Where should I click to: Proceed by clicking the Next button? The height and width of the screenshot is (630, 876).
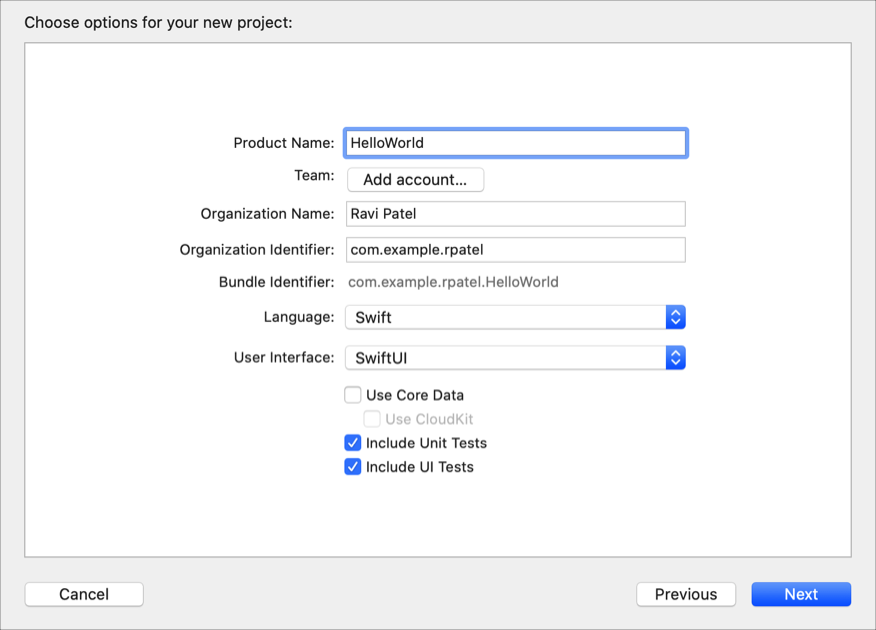[801, 594]
